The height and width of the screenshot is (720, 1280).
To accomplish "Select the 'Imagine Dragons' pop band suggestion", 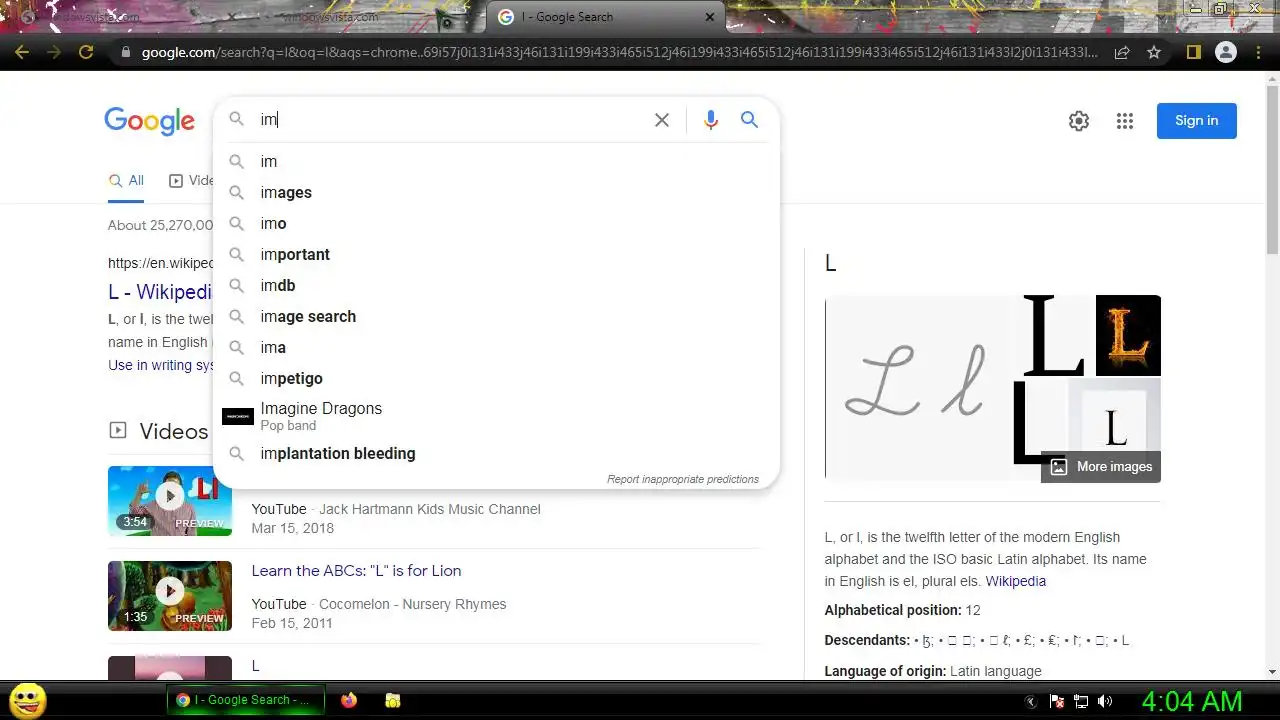I will (x=496, y=416).
